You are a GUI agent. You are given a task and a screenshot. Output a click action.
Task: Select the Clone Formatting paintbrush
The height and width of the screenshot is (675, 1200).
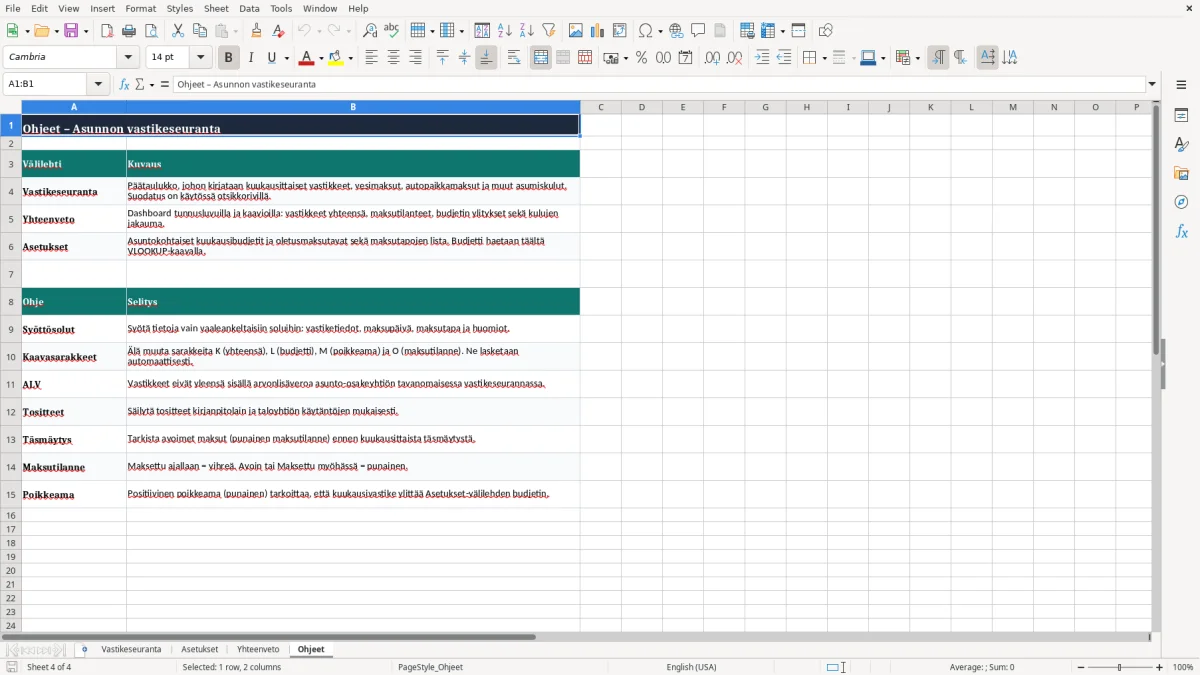click(256, 31)
